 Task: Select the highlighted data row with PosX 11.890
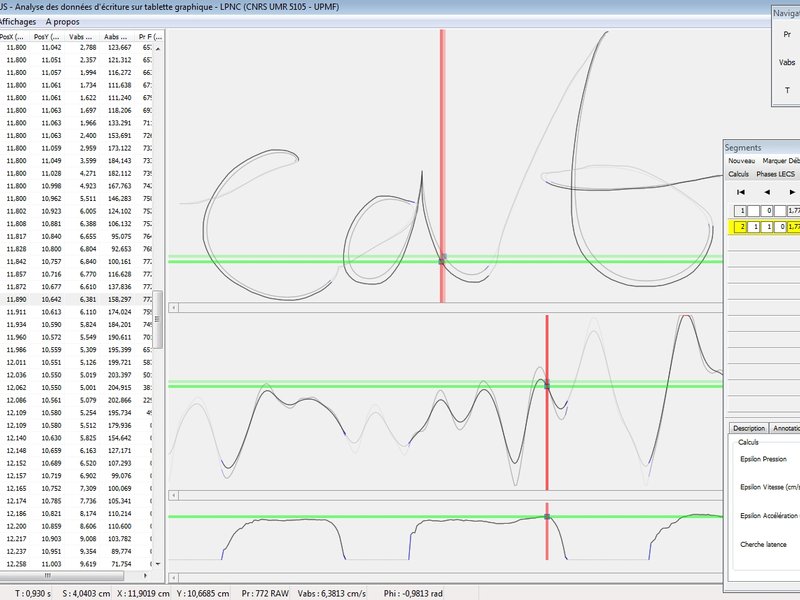[x=80, y=298]
